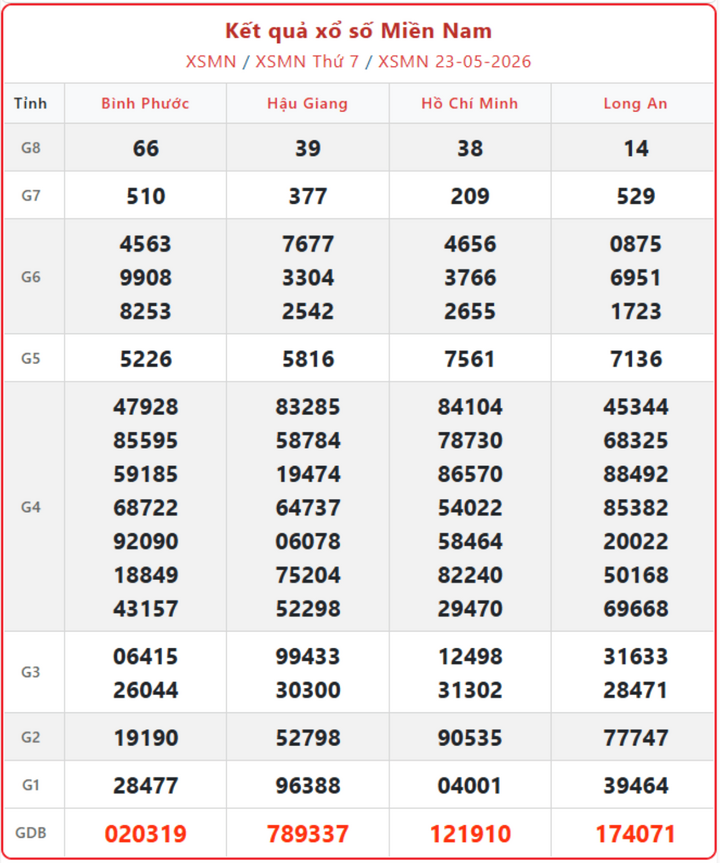Select Bình Phước special prize 020319
Viewport: 720px width, 863px height.
coord(146,834)
